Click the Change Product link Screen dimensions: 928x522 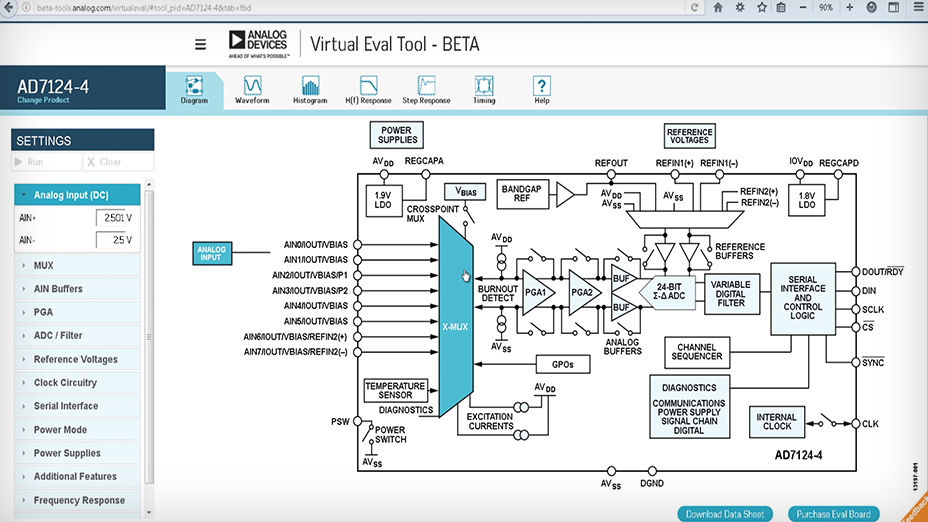(43, 100)
